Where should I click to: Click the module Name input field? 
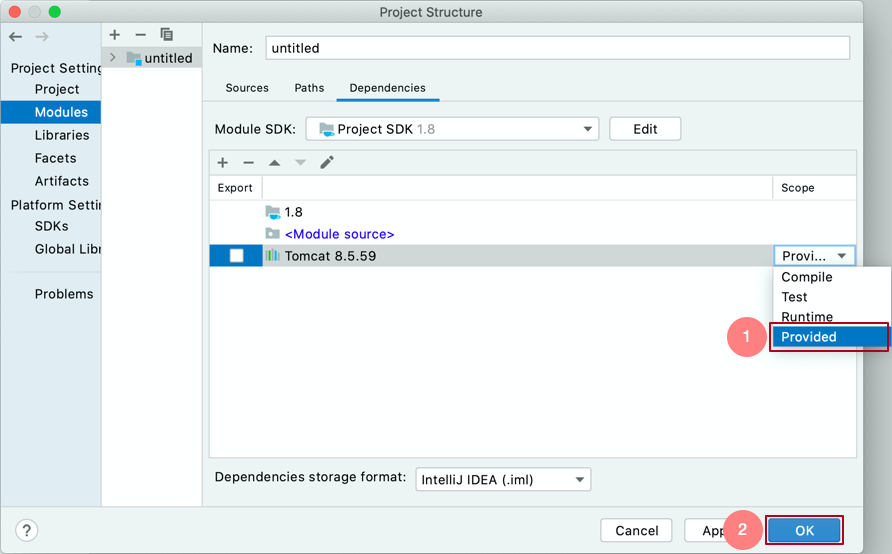point(558,48)
